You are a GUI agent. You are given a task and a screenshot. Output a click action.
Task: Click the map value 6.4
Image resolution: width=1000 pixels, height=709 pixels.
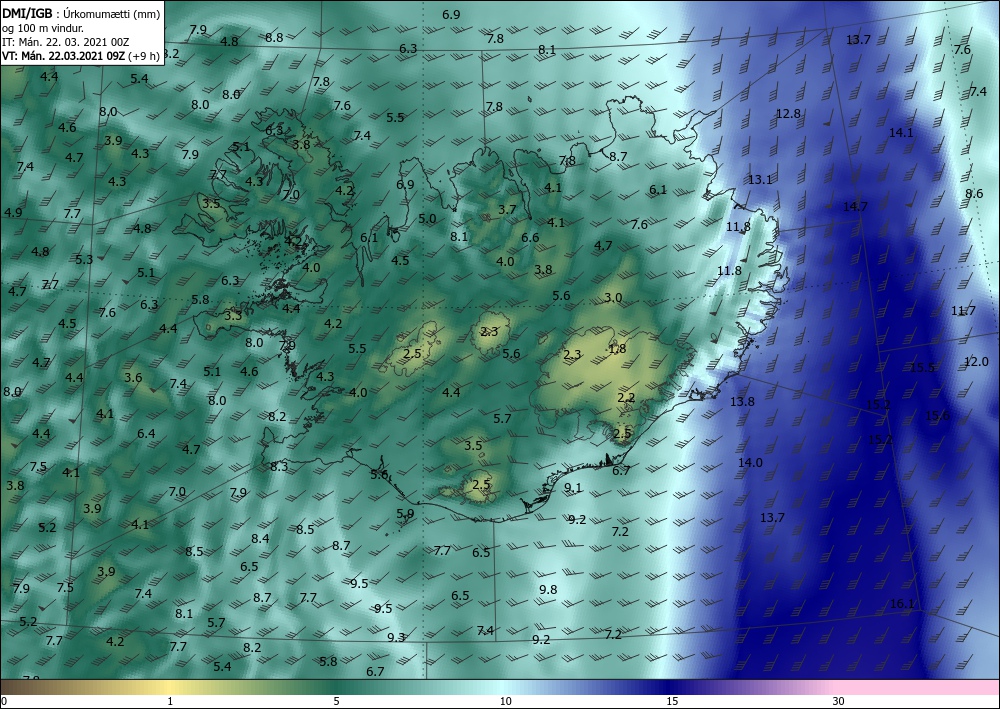pyautogui.click(x=146, y=434)
